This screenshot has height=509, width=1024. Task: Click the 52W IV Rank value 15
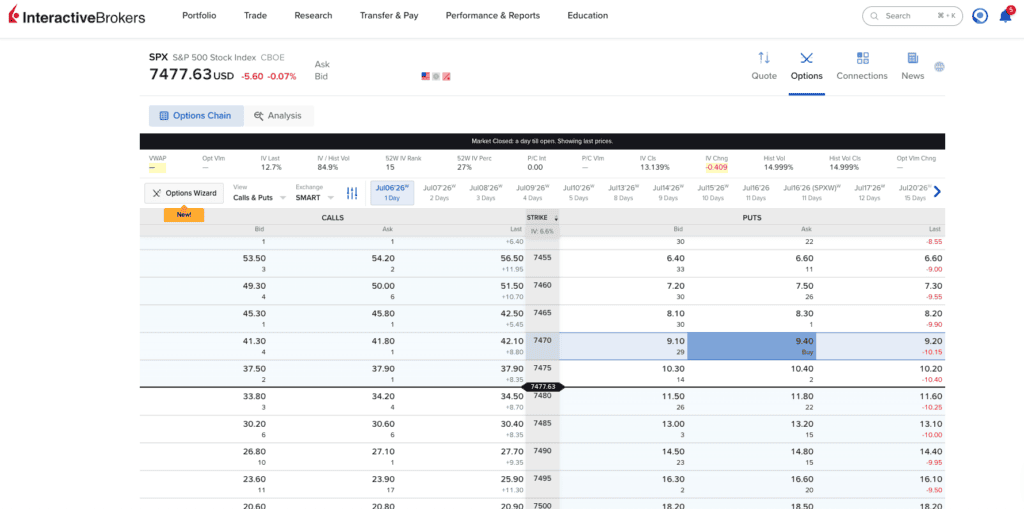(x=390, y=167)
